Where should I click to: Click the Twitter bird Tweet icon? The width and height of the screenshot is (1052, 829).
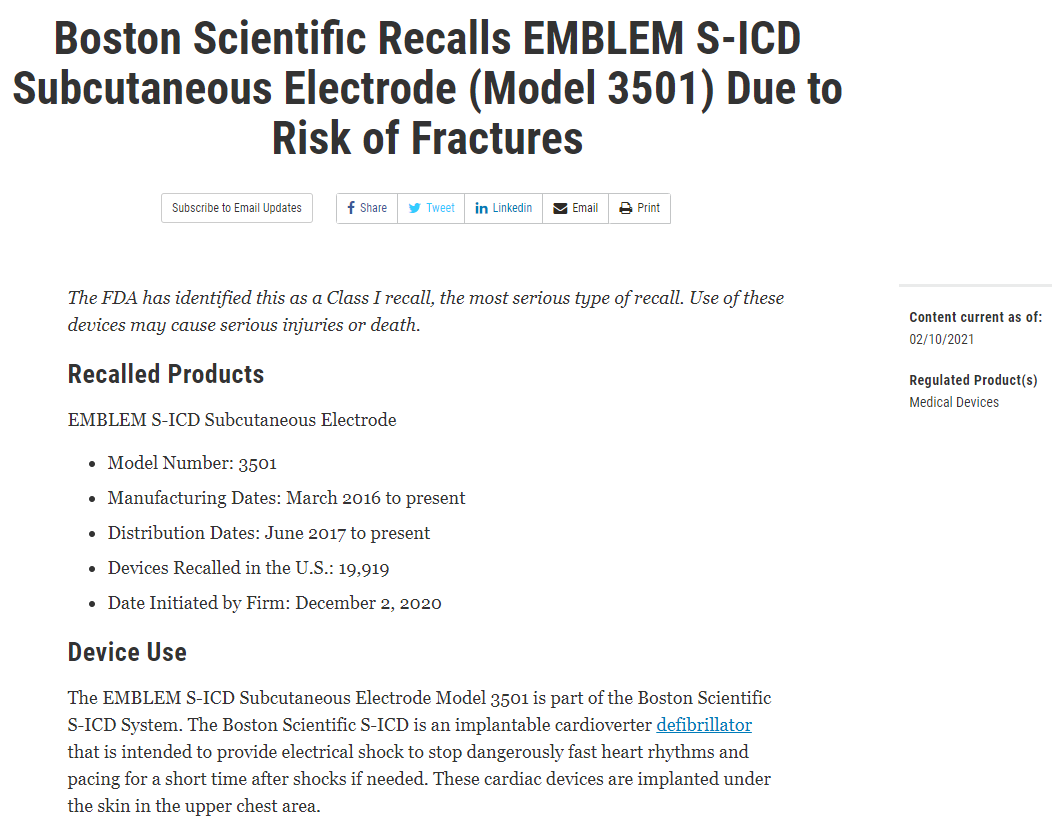414,208
